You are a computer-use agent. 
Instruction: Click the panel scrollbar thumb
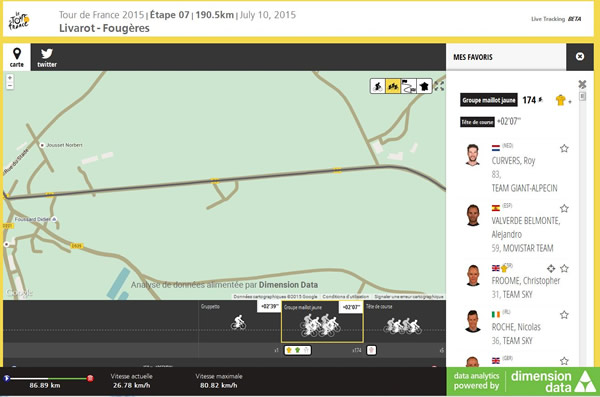[x=582, y=96]
